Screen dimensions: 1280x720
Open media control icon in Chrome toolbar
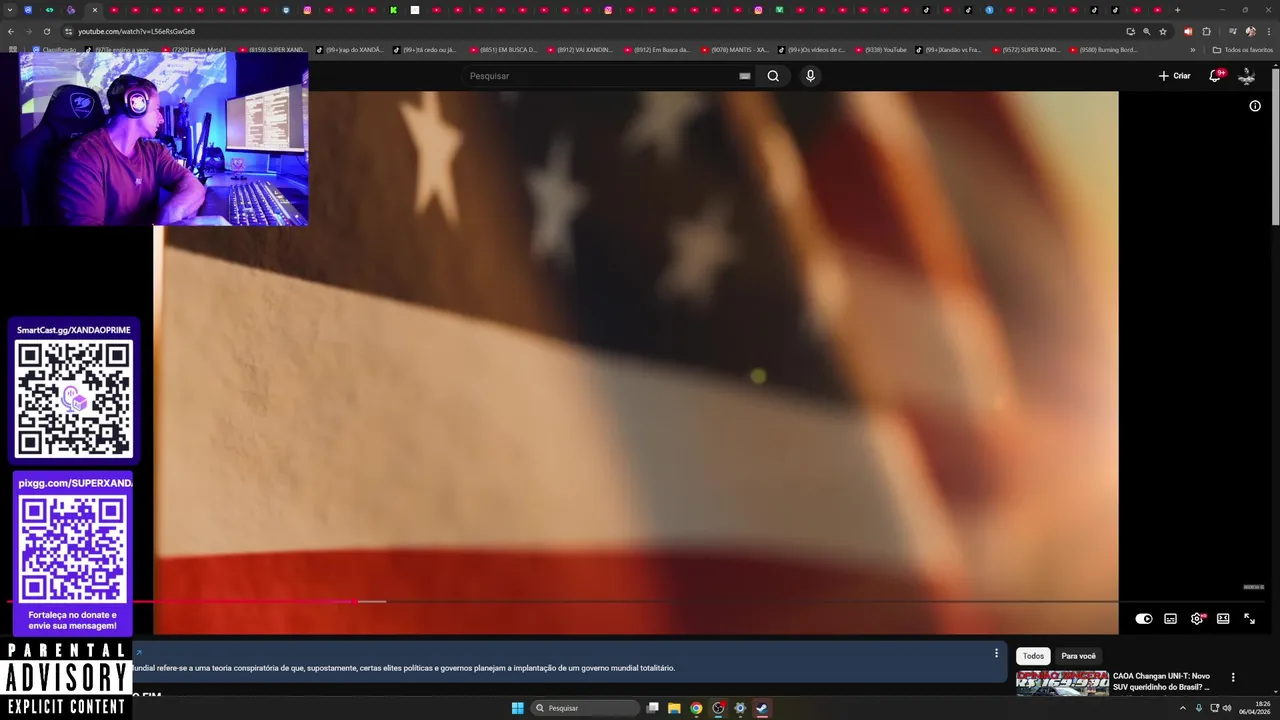click(x=1232, y=31)
